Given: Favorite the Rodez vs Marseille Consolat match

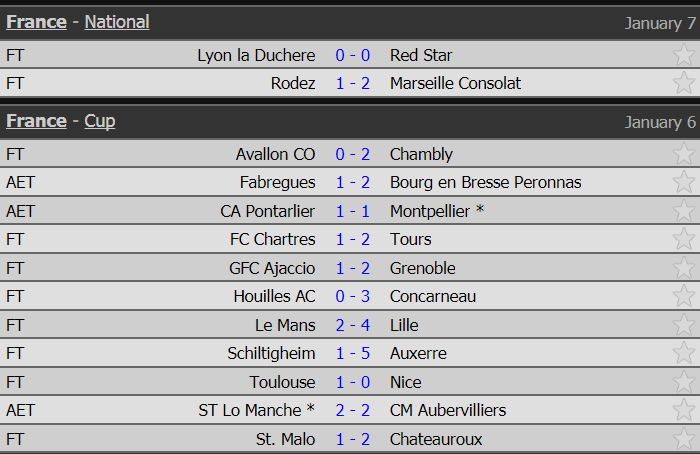Looking at the screenshot, I should [684, 83].
